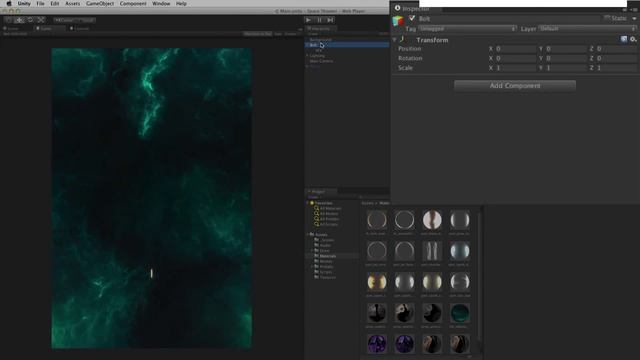This screenshot has height=360, width=640.
Task: Select Main Camera in the Hierarchy
Action: (x=321, y=61)
